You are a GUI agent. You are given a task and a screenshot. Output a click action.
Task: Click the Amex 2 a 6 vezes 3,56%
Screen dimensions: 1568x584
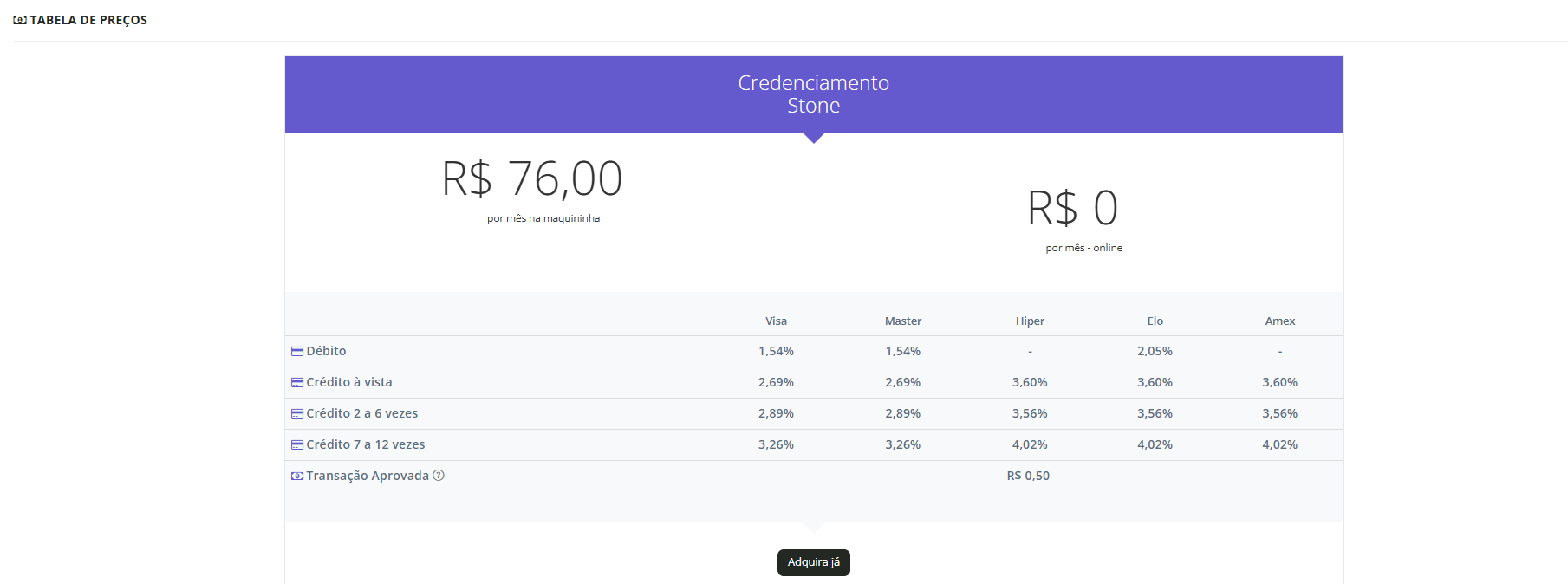[x=1280, y=413]
